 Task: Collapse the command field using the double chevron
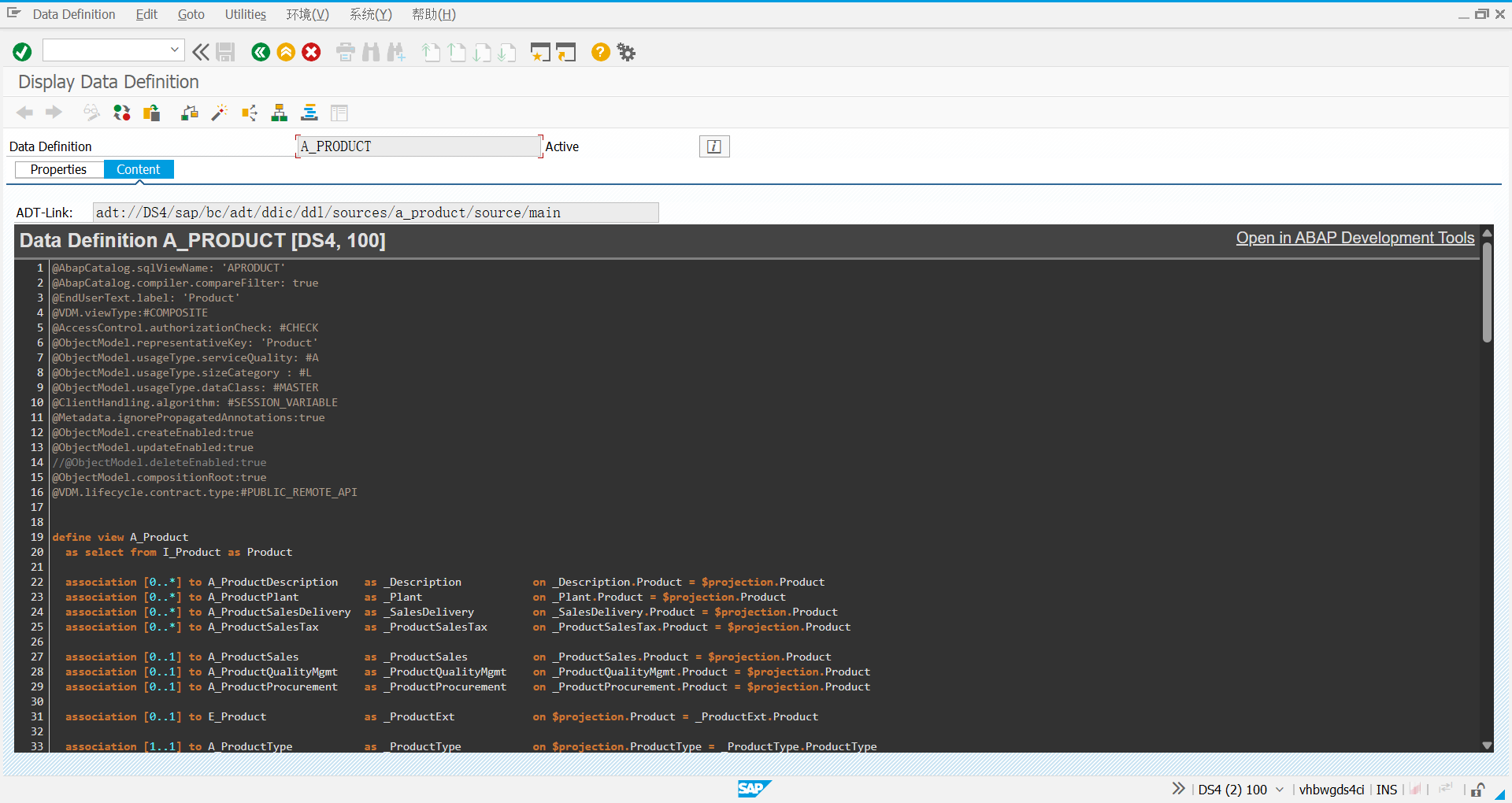[x=201, y=52]
